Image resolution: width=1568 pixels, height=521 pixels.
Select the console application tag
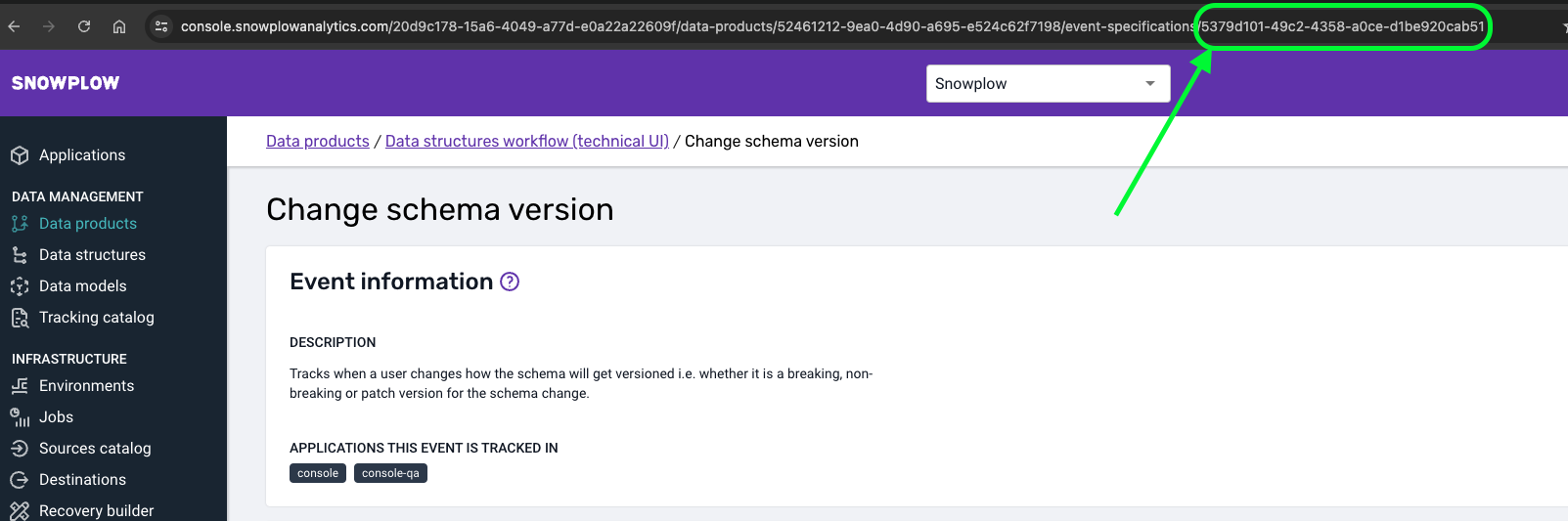(318, 473)
